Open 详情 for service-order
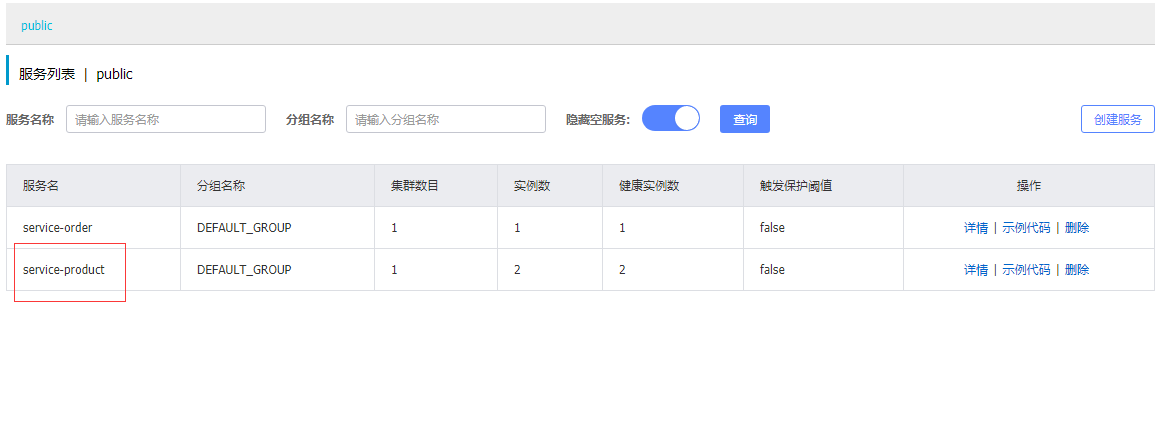The image size is (1161, 425). point(976,228)
